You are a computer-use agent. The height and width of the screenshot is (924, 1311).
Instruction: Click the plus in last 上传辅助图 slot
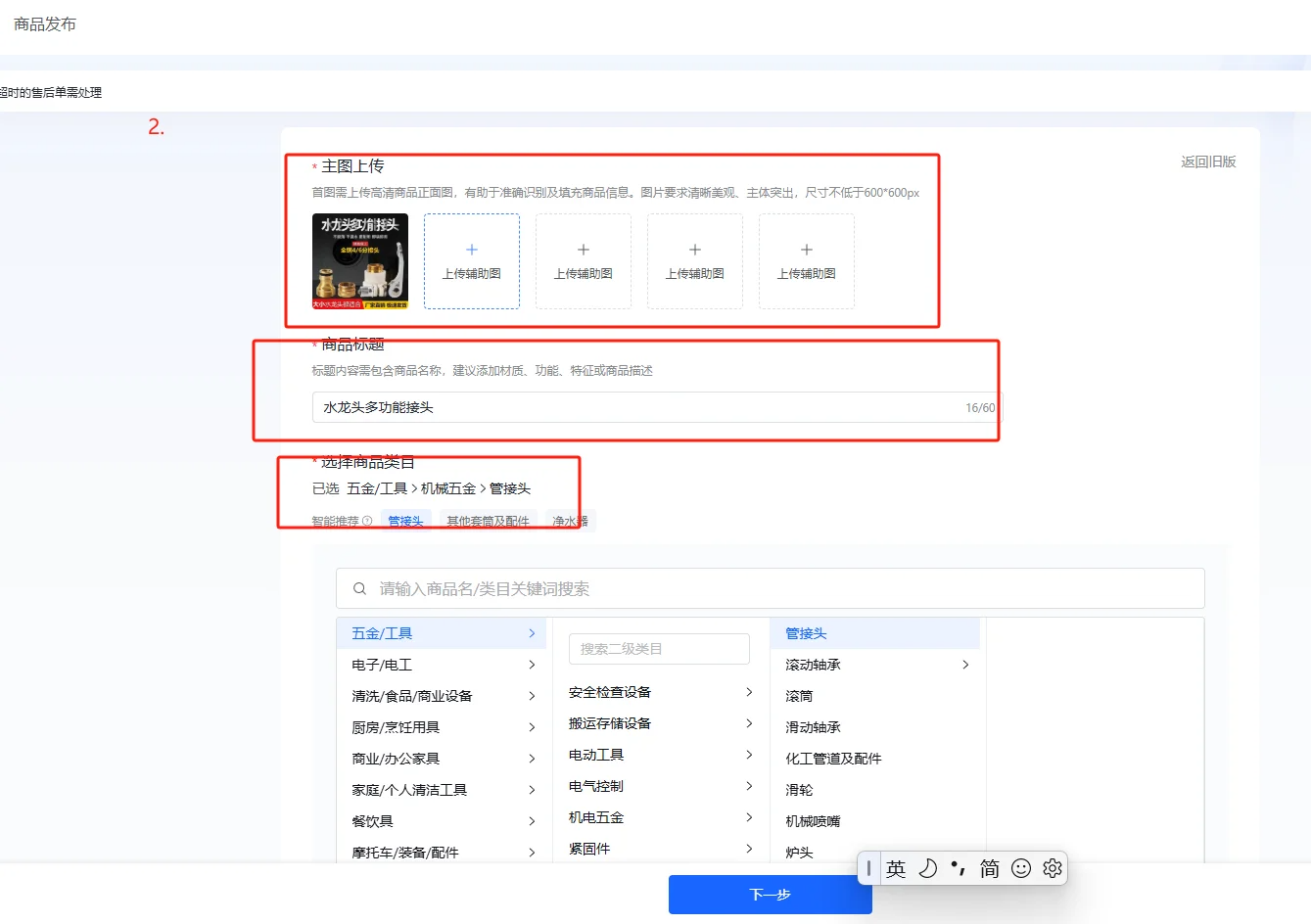pos(807,251)
